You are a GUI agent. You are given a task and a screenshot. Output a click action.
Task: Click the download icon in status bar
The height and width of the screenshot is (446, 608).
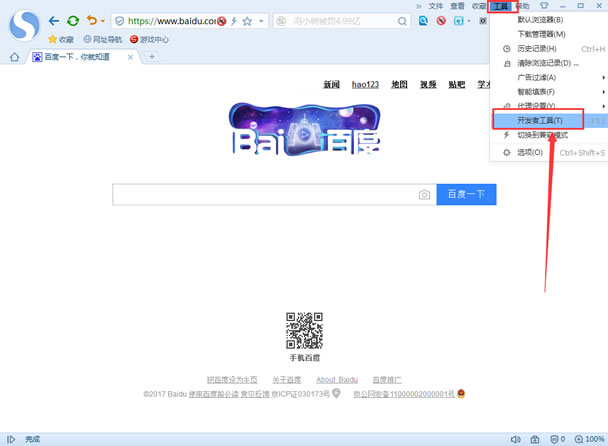point(535,439)
